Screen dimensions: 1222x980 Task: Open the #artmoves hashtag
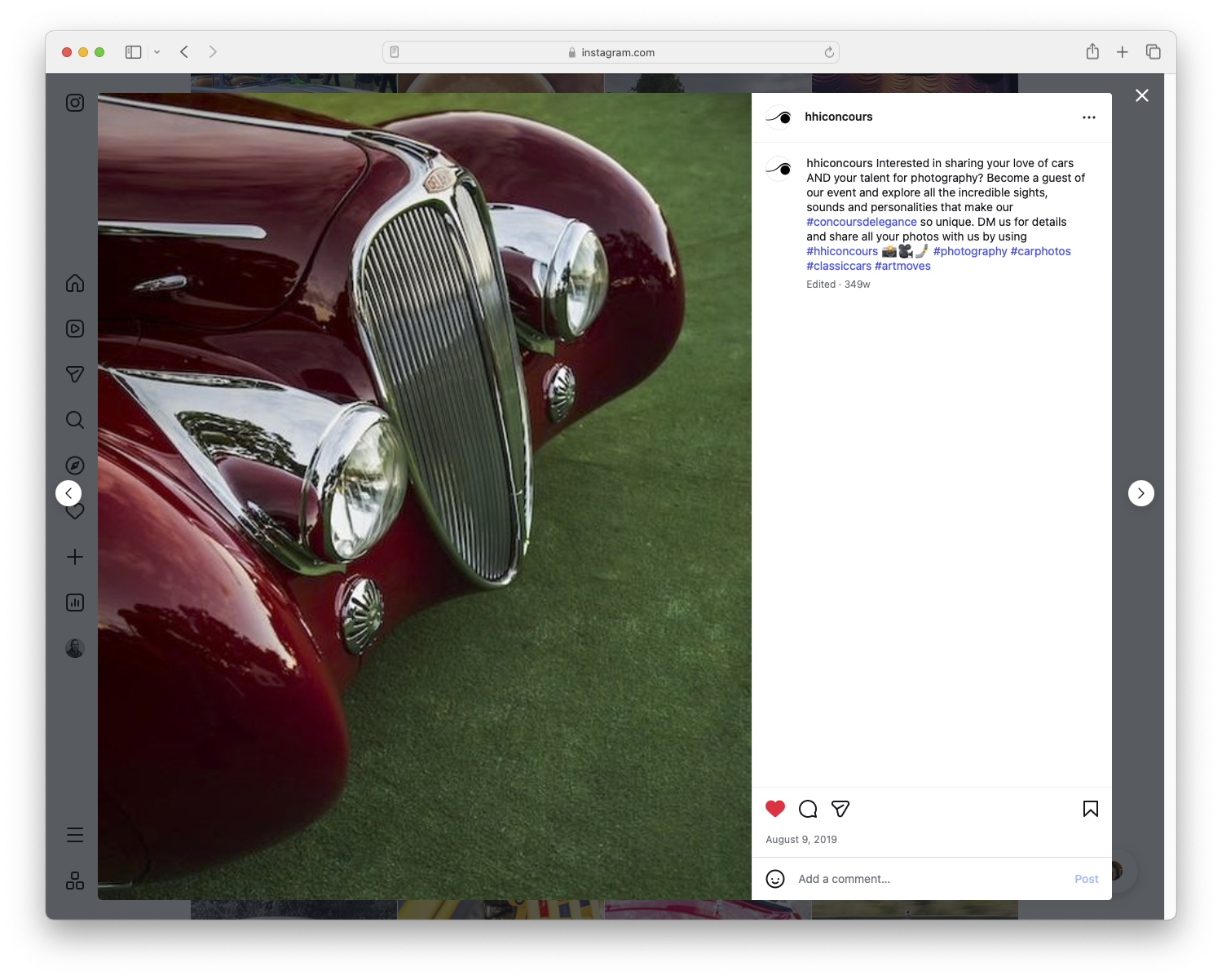click(x=902, y=266)
